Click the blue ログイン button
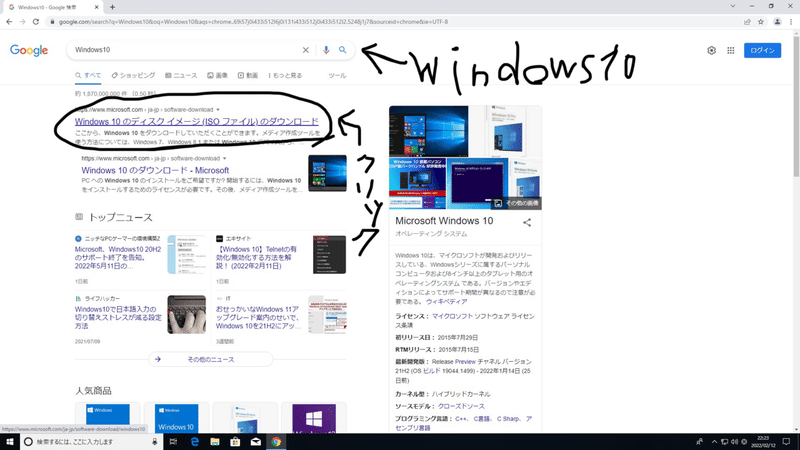This screenshot has width=800, height=450. [x=762, y=51]
